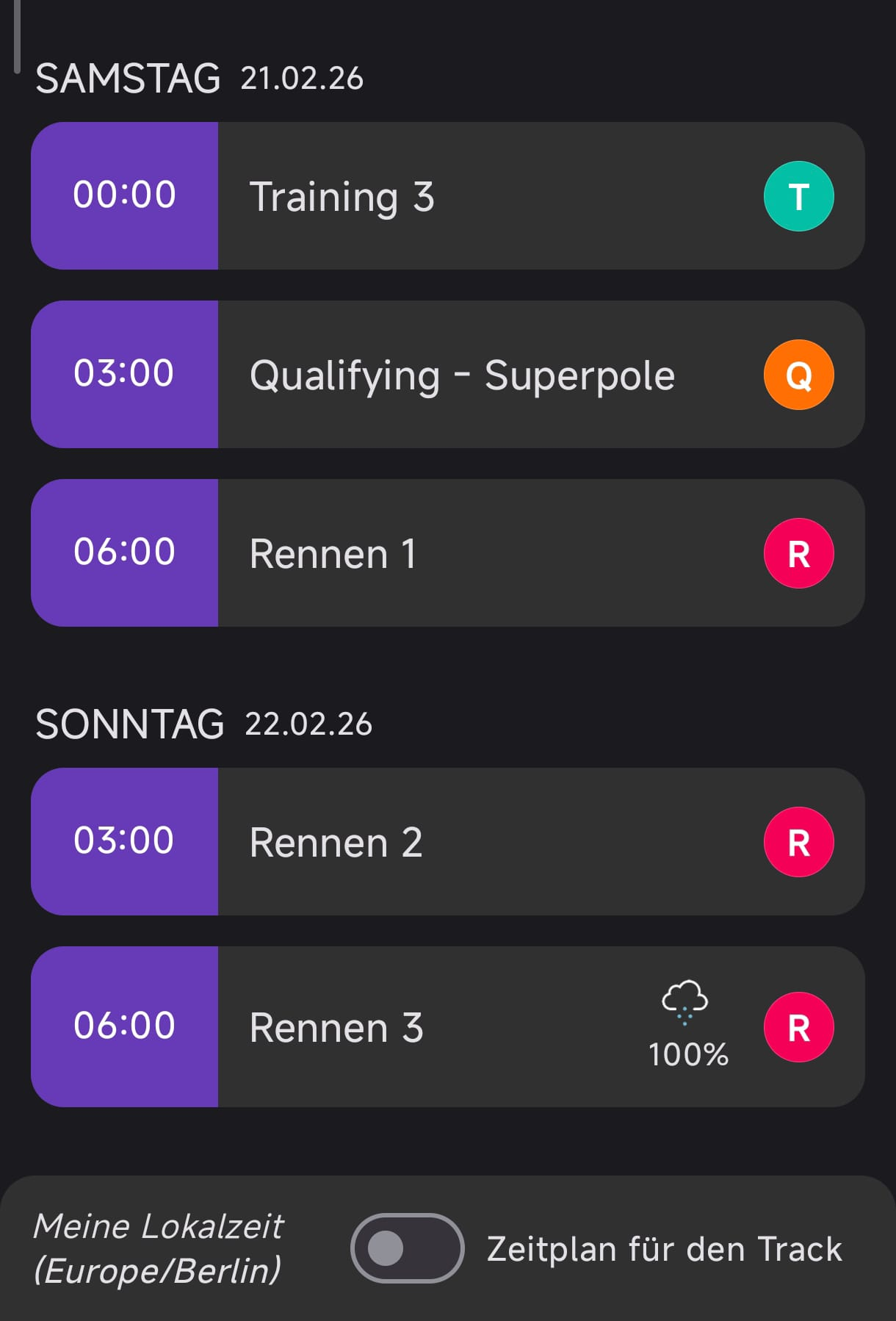Image resolution: width=896 pixels, height=1321 pixels.
Task: Tap the 06:00 Rennen 1 time block
Action: pos(124,552)
